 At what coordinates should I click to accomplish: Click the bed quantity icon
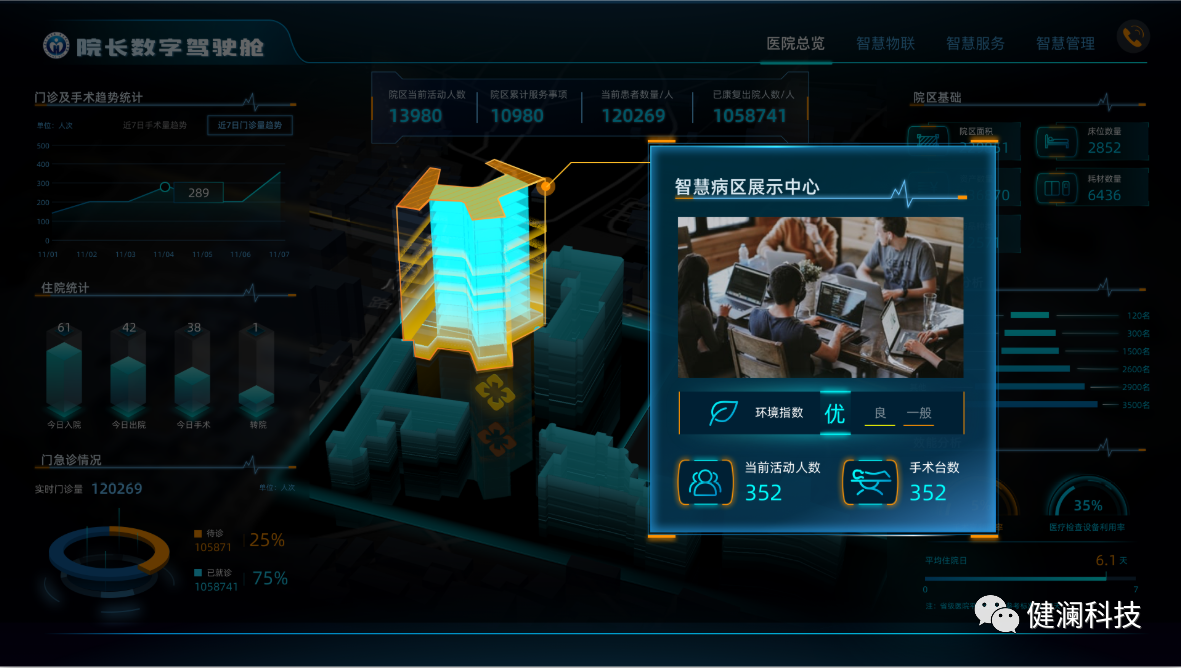[x=1057, y=141]
